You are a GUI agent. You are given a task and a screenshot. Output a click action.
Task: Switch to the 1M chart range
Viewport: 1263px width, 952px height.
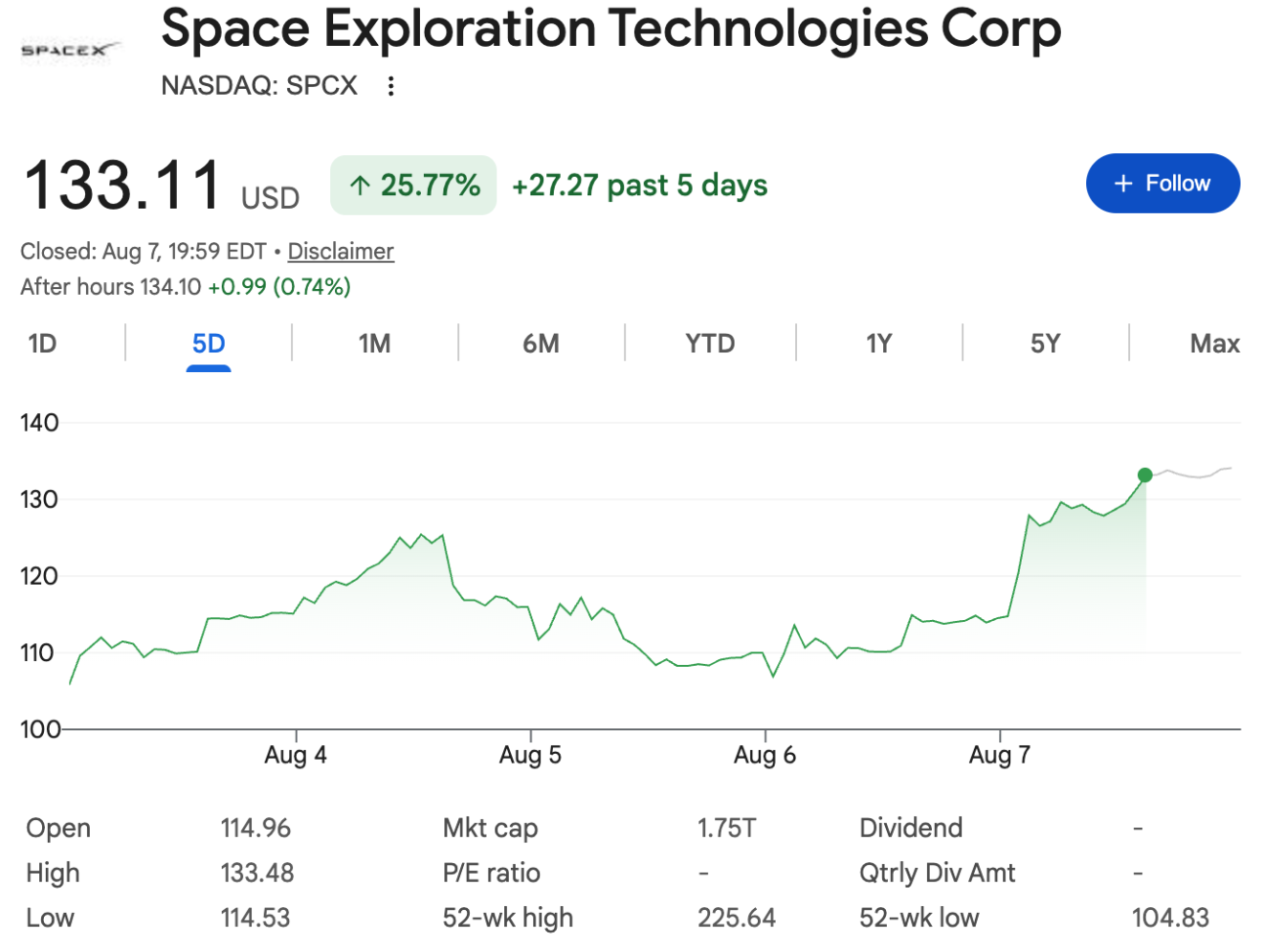[x=374, y=343]
